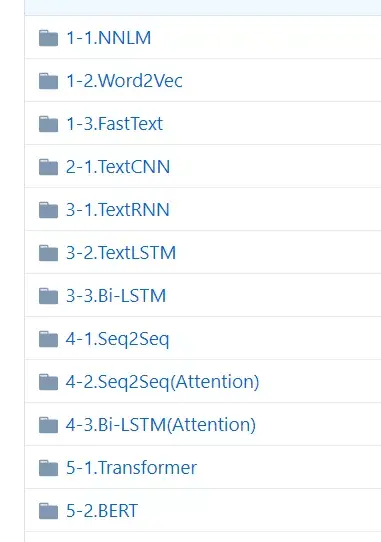
Task: Click the folder icon next to 5-2.BERT
Action: click(48, 511)
